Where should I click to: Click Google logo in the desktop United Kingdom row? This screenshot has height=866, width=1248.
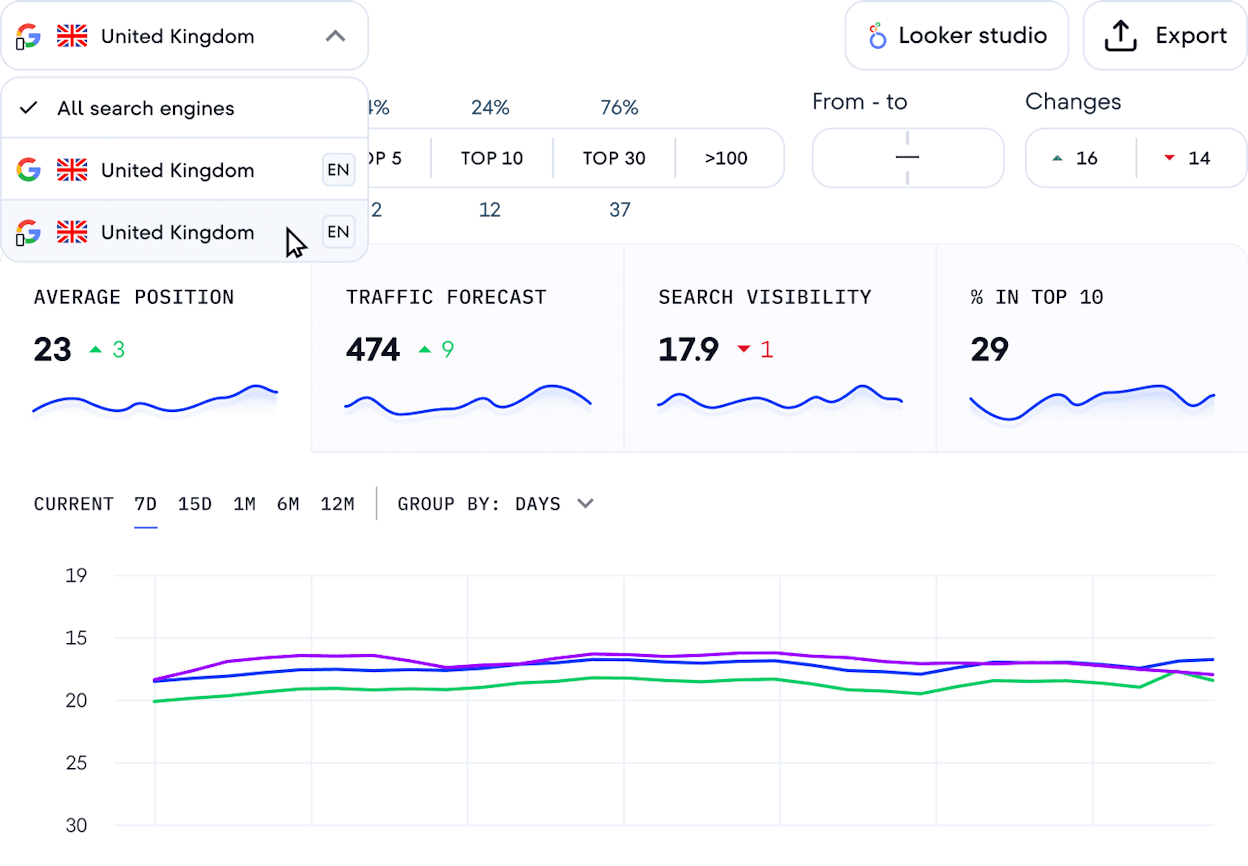tap(29, 170)
